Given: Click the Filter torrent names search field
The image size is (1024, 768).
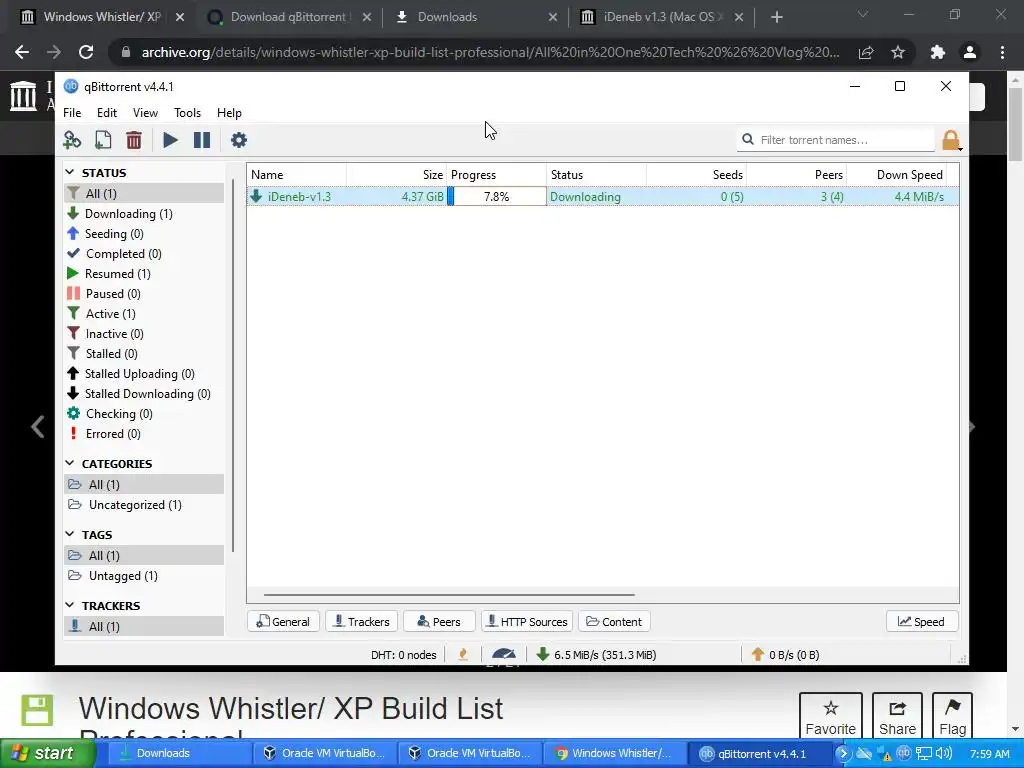Looking at the screenshot, I should pos(836,140).
